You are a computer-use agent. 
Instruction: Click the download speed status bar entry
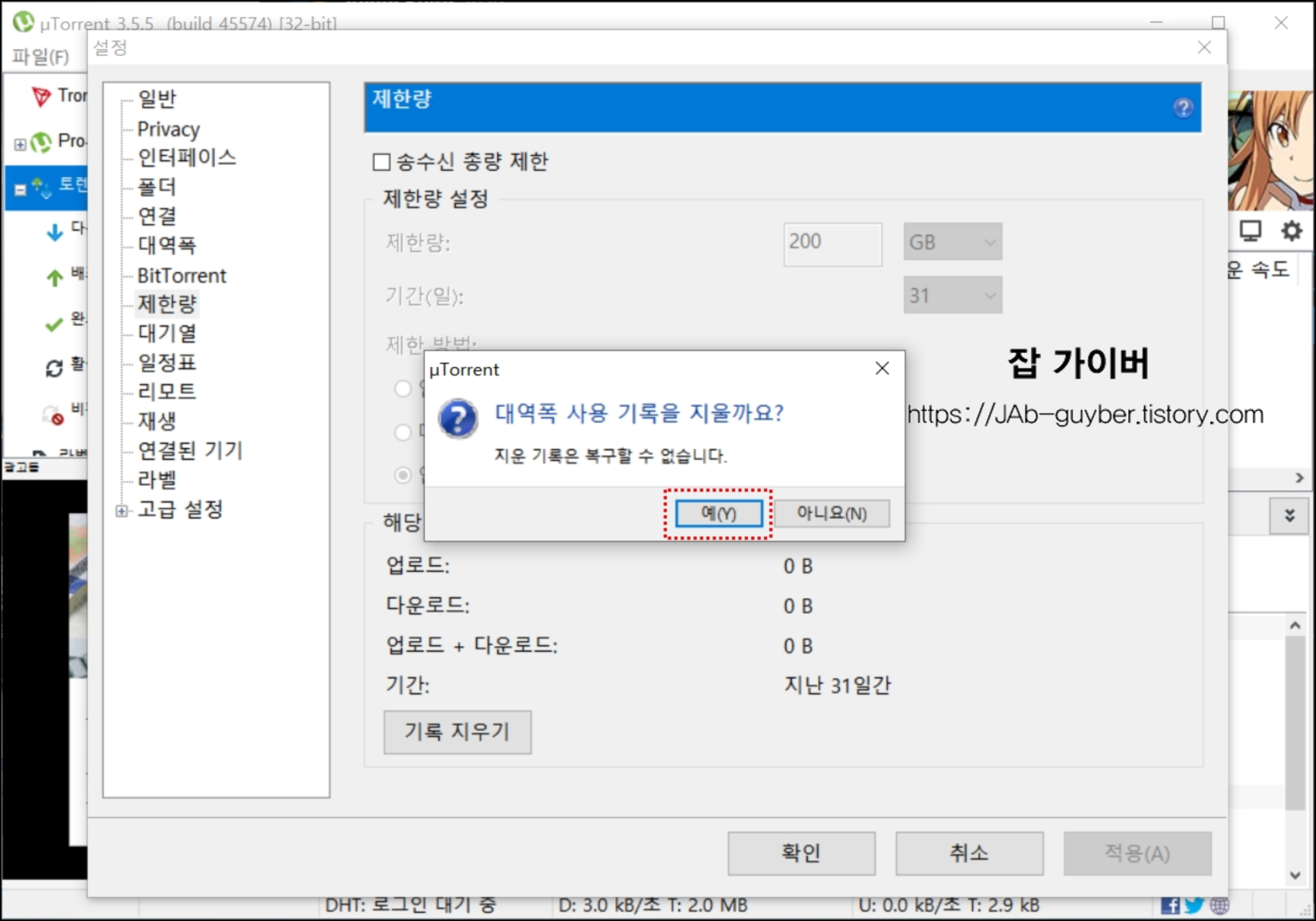pyautogui.click(x=652, y=906)
